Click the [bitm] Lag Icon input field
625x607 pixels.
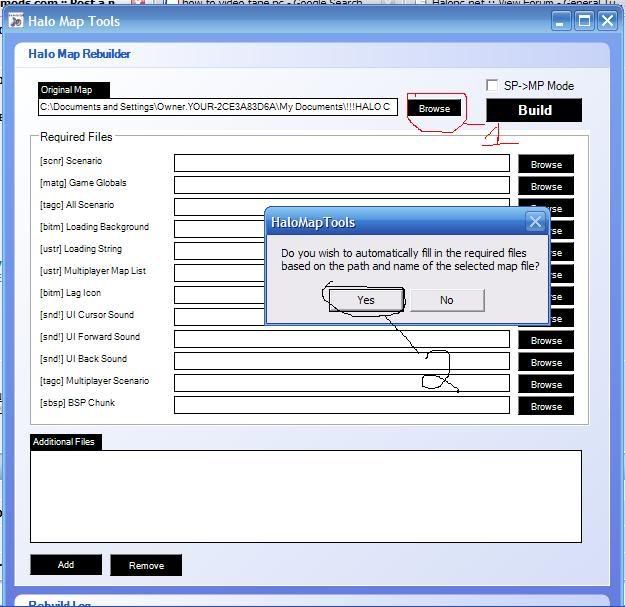tap(220, 295)
